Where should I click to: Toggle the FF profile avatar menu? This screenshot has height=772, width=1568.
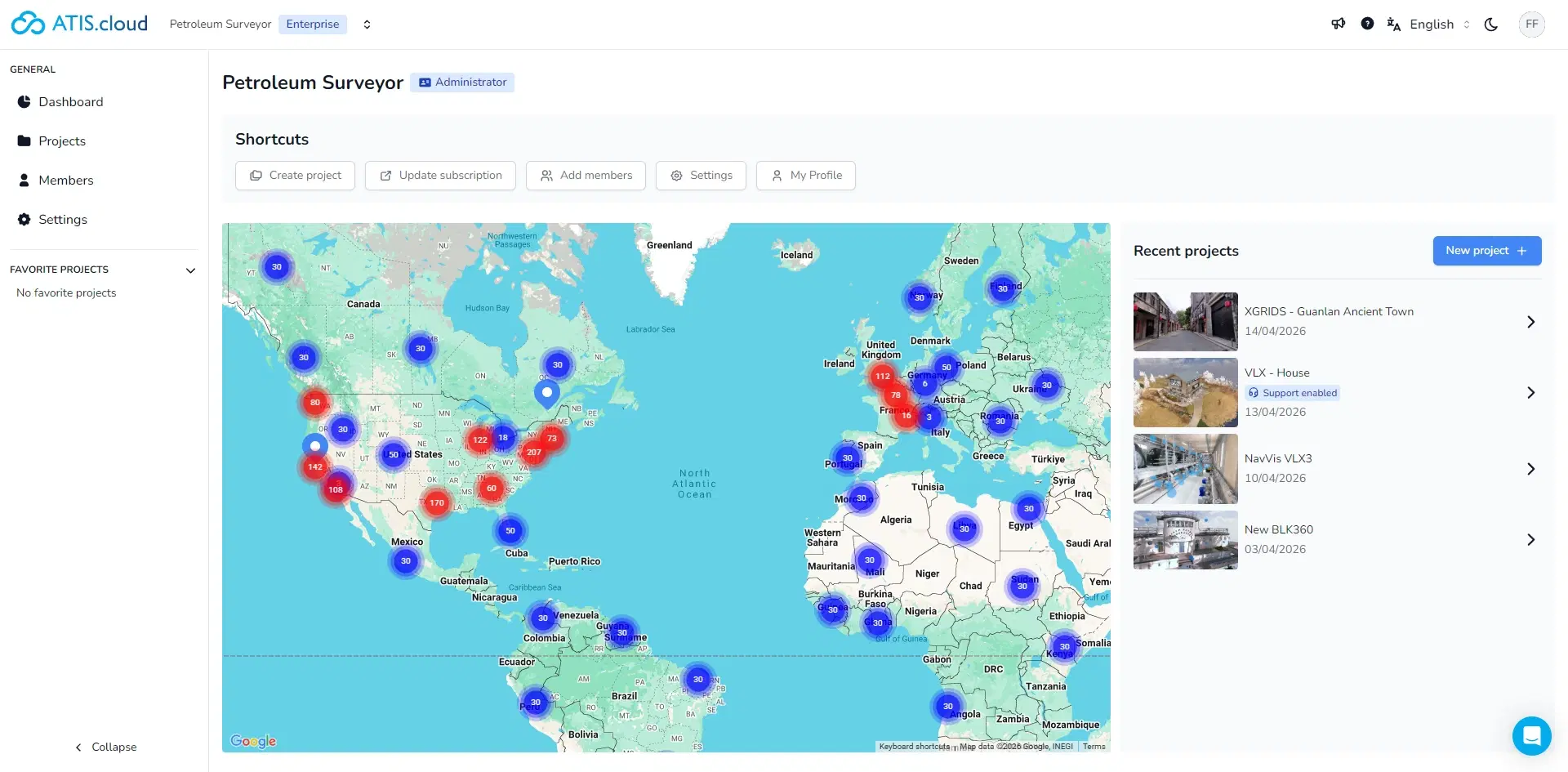coord(1531,24)
